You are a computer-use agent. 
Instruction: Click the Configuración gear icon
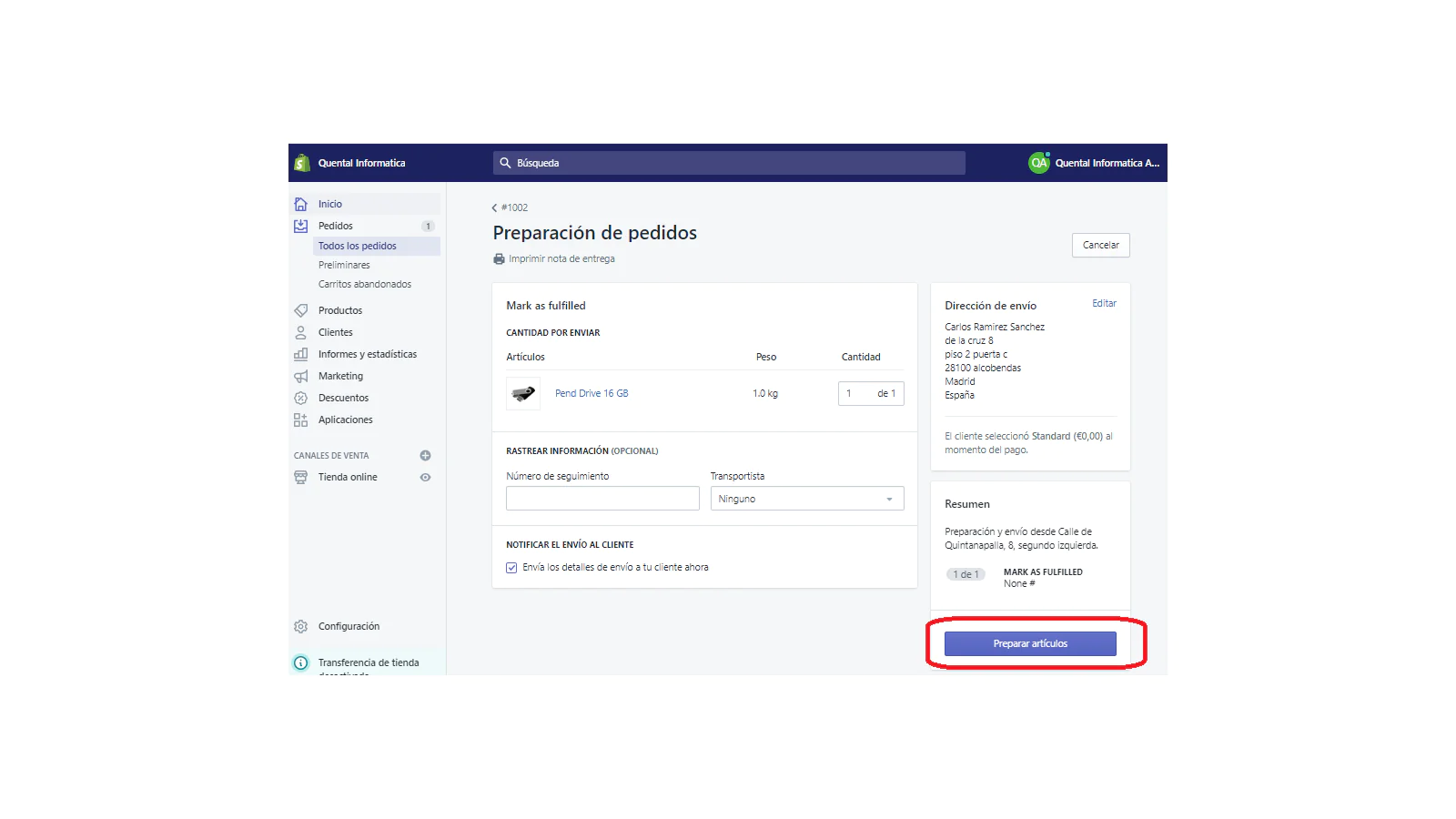pyautogui.click(x=301, y=626)
